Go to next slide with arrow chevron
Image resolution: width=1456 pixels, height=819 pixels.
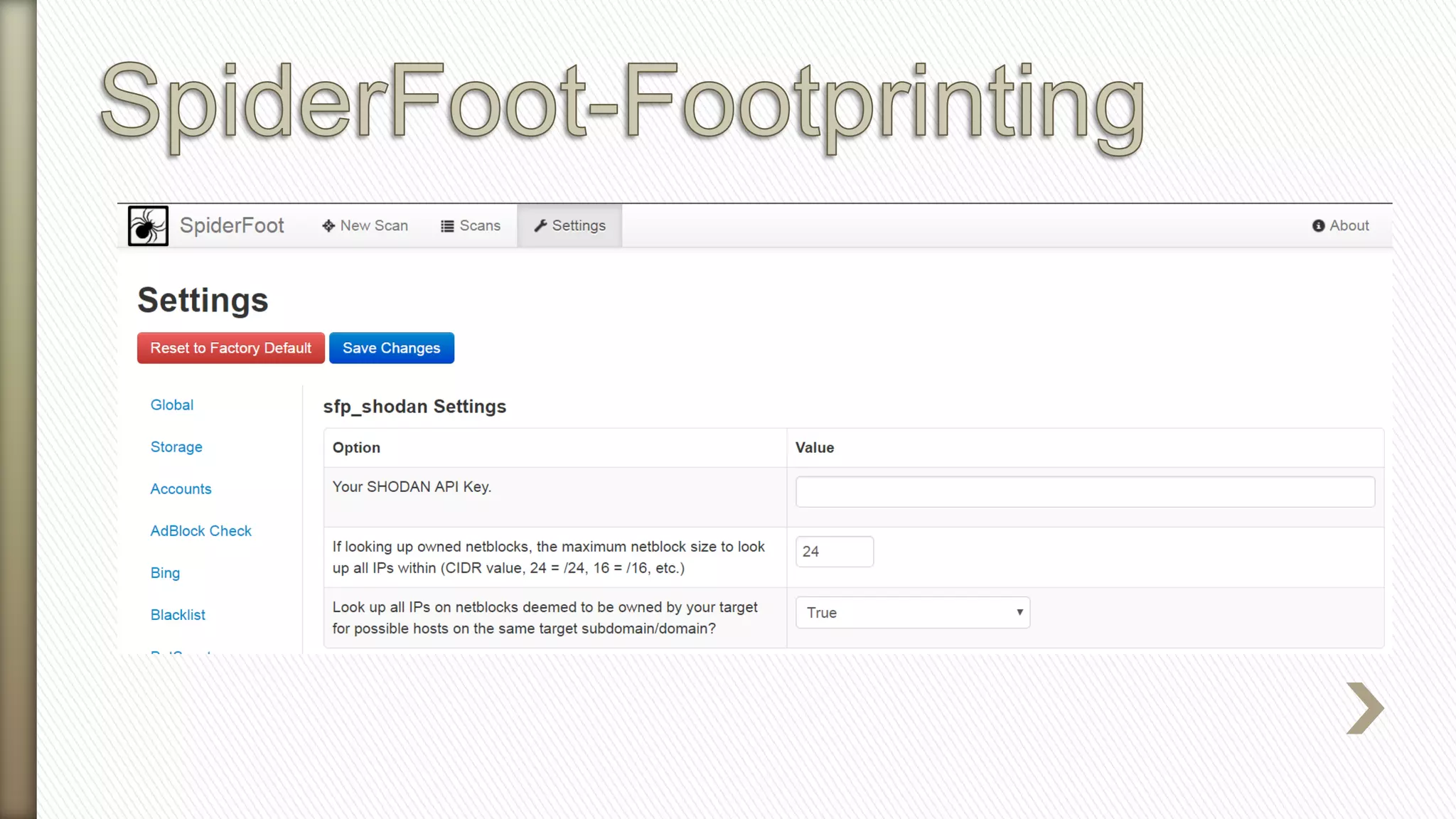[1364, 708]
